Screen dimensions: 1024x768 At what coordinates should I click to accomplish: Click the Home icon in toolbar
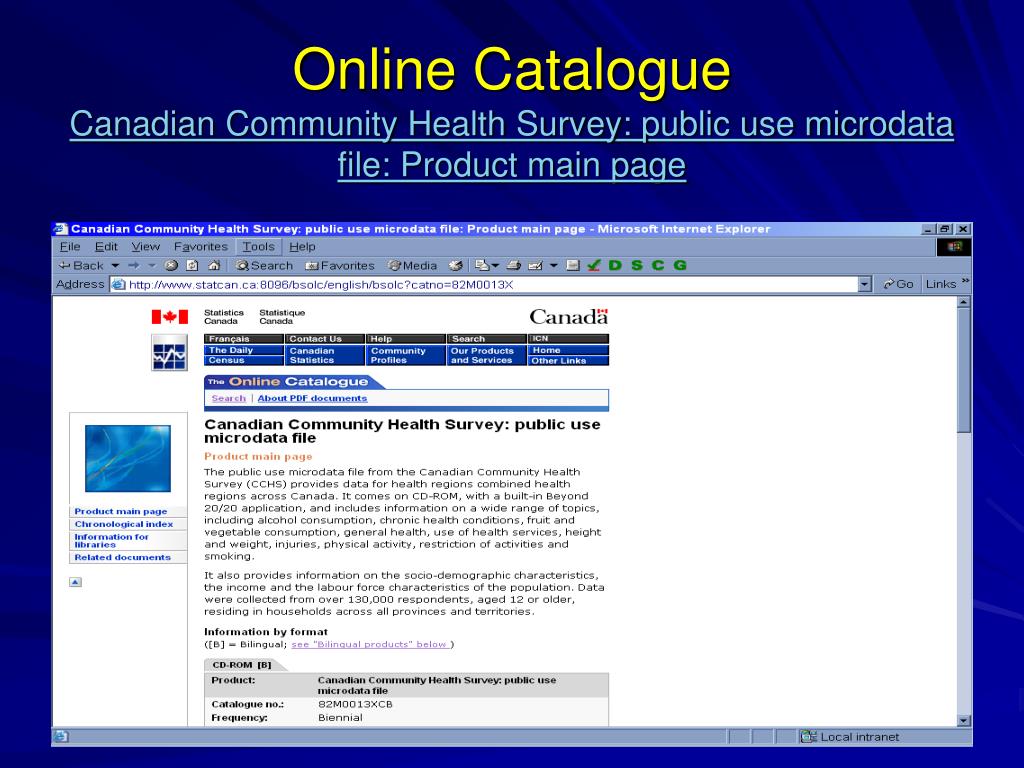pyautogui.click(x=214, y=265)
